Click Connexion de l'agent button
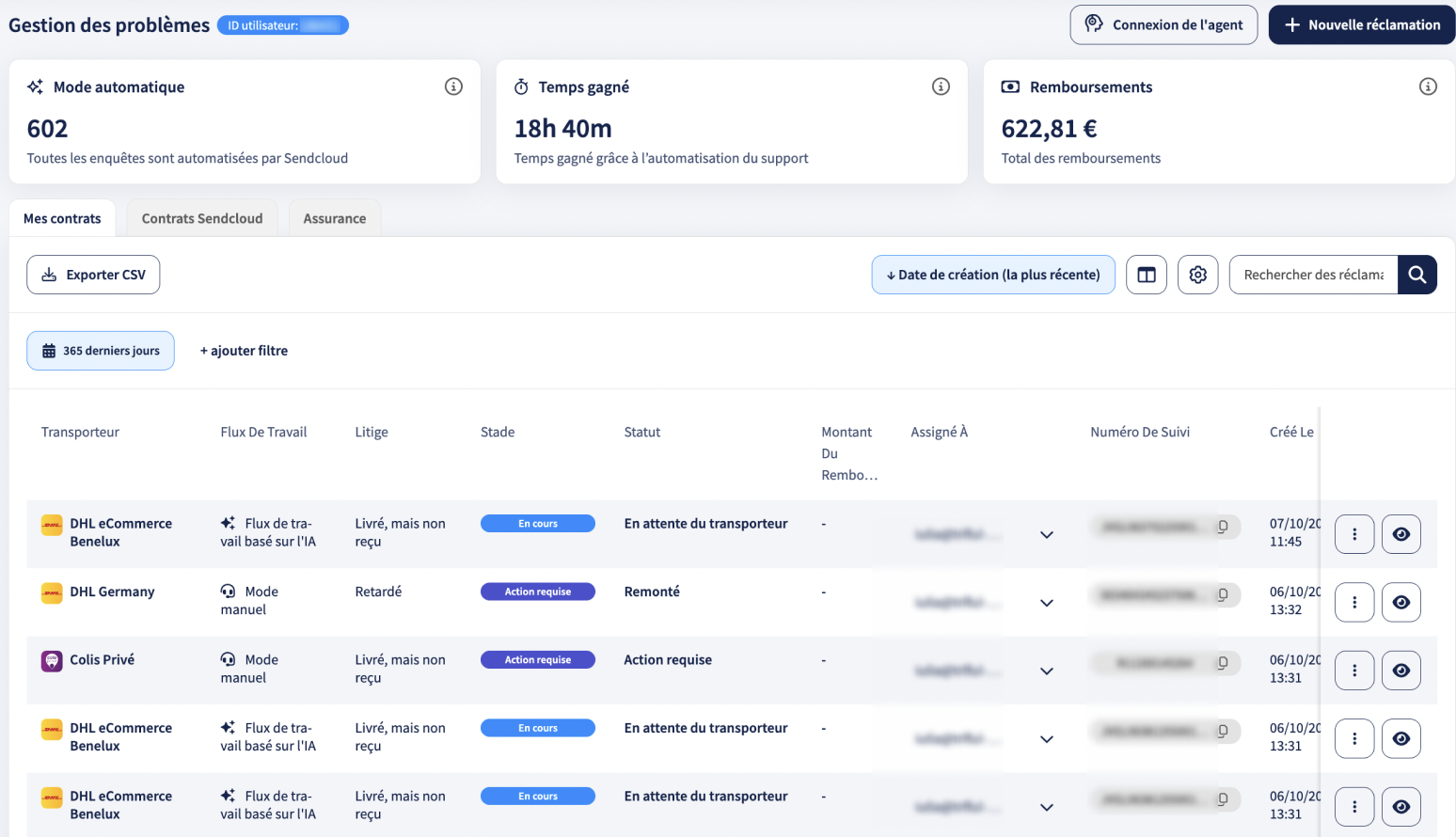 pyautogui.click(x=1163, y=24)
